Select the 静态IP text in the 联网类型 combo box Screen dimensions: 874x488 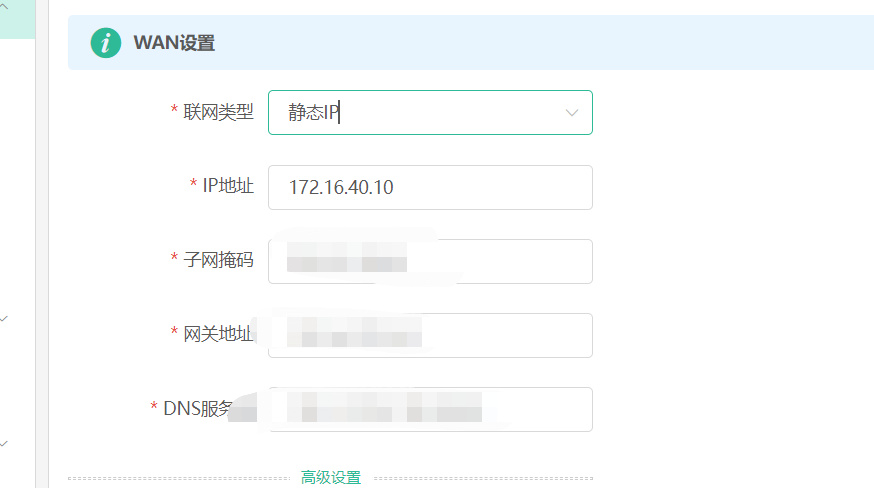(x=314, y=113)
